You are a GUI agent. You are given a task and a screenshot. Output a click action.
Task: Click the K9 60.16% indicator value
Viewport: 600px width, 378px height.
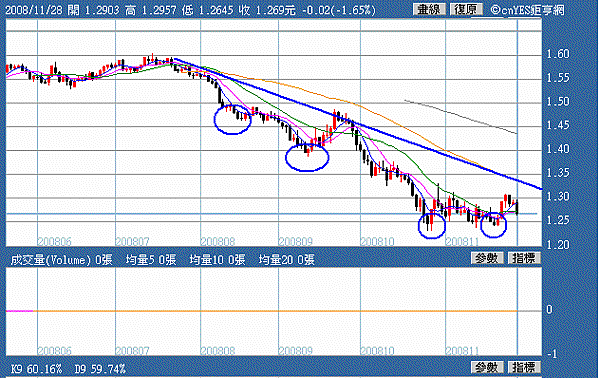point(36,369)
